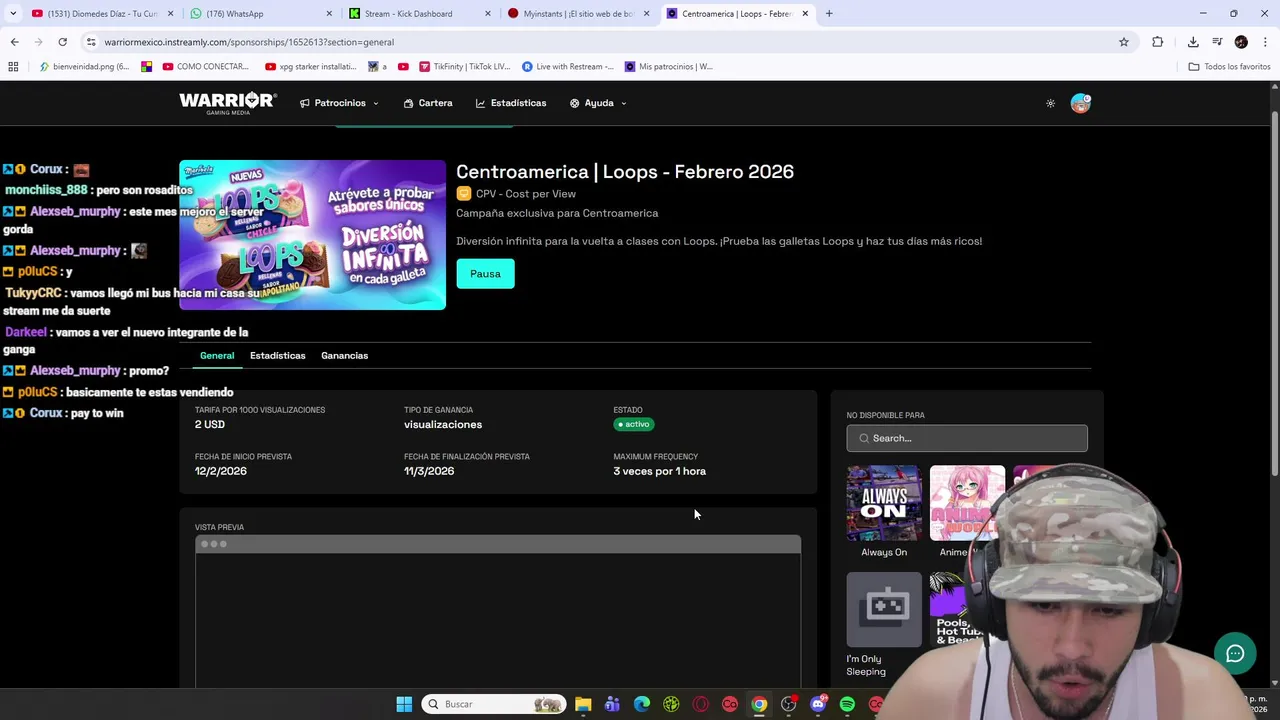Click the '3 veces por 1 hora' value

pyautogui.click(x=659, y=471)
